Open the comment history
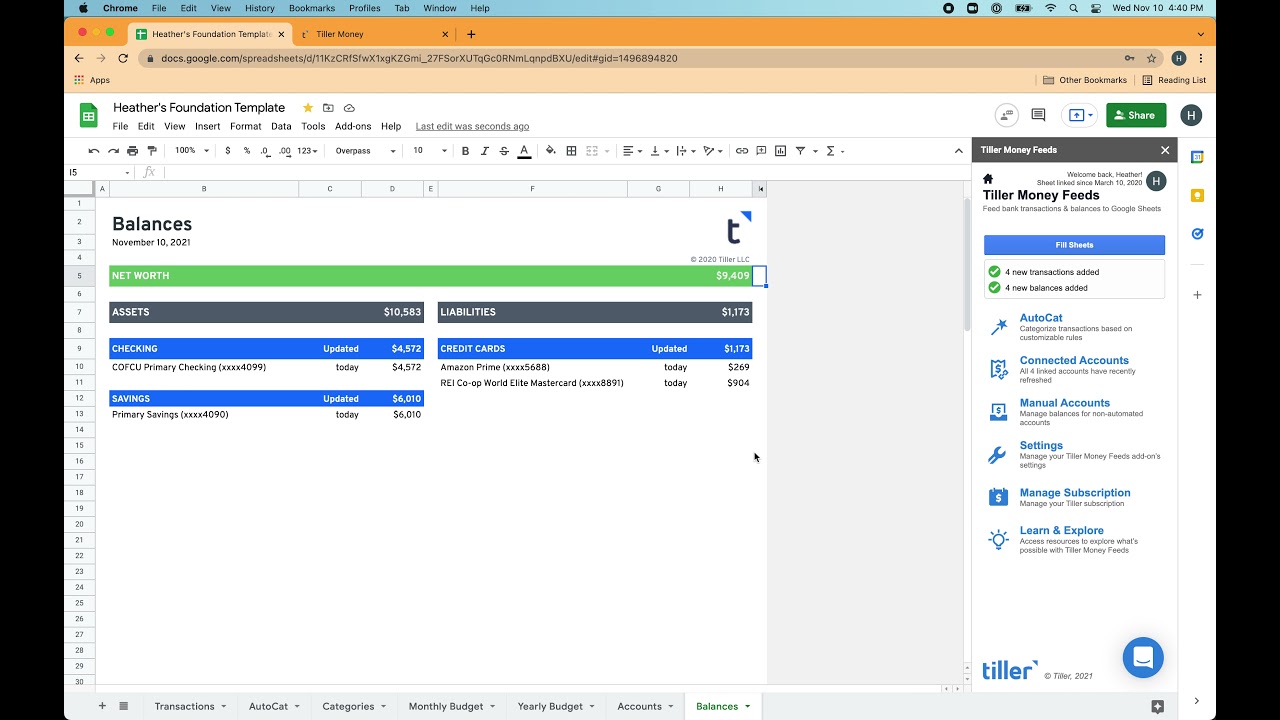Screen dimensions: 1280x720 [x=1038, y=115]
